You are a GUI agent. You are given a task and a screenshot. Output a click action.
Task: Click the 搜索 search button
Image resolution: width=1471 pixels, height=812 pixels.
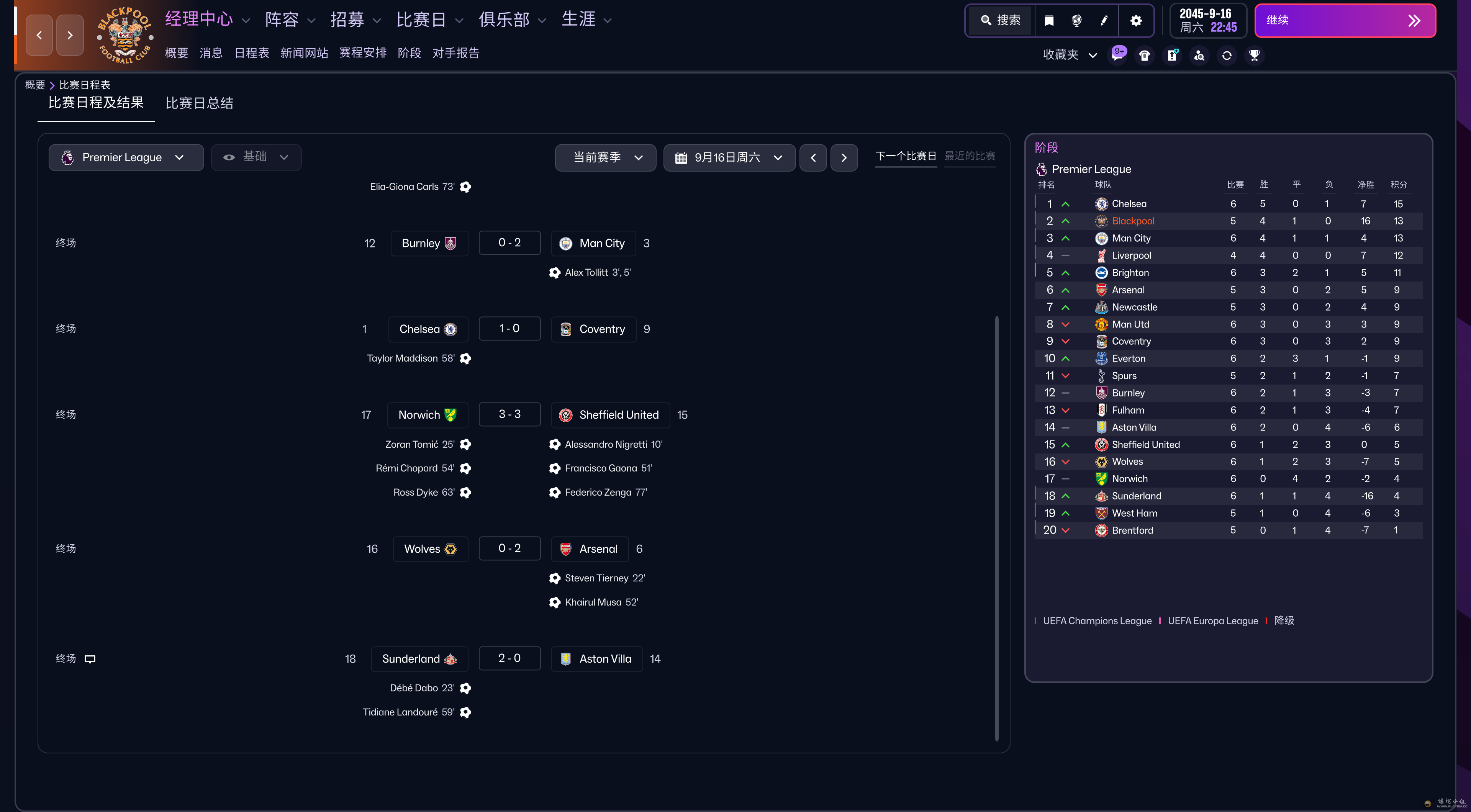click(1001, 21)
